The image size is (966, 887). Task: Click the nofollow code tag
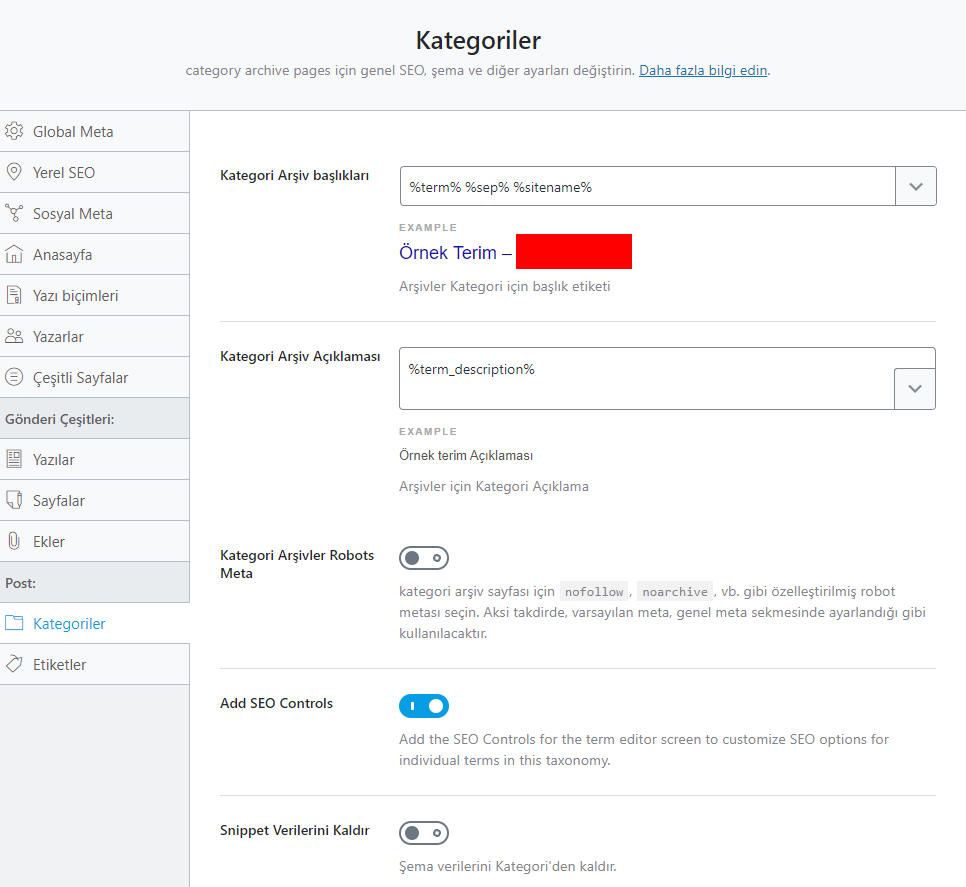[x=594, y=592]
